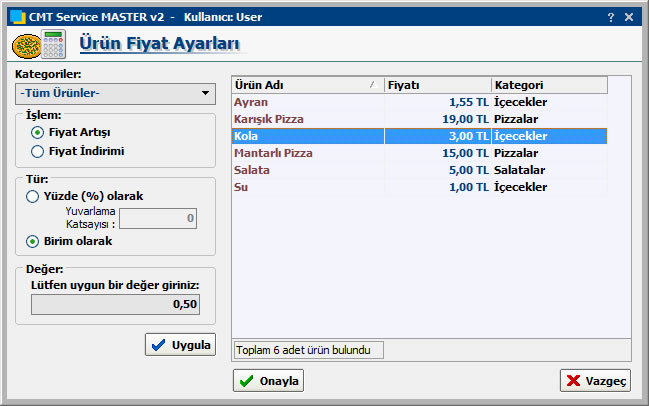Open the Kategoriler dropdown list

116,93
